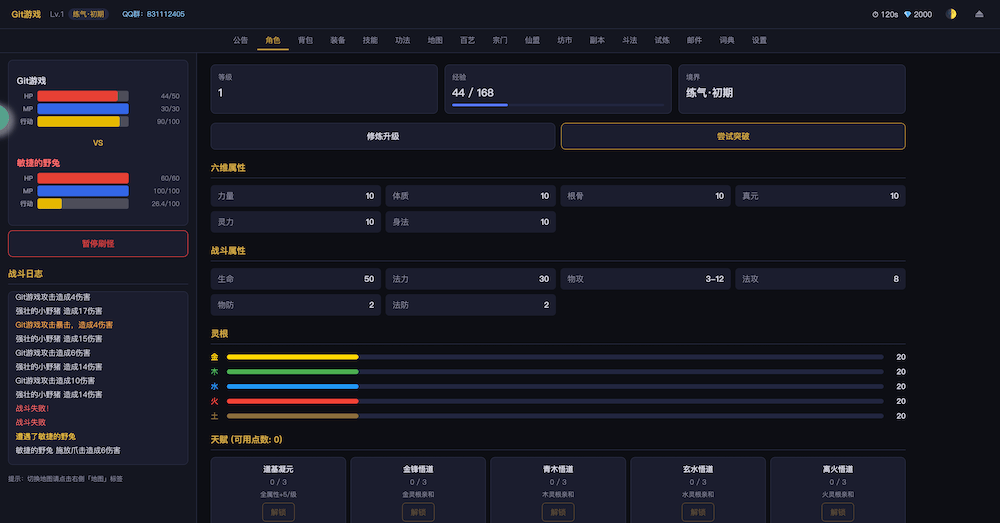The image size is (1000, 523).
Task: Click the green circle at left edge
Action: tap(3, 118)
